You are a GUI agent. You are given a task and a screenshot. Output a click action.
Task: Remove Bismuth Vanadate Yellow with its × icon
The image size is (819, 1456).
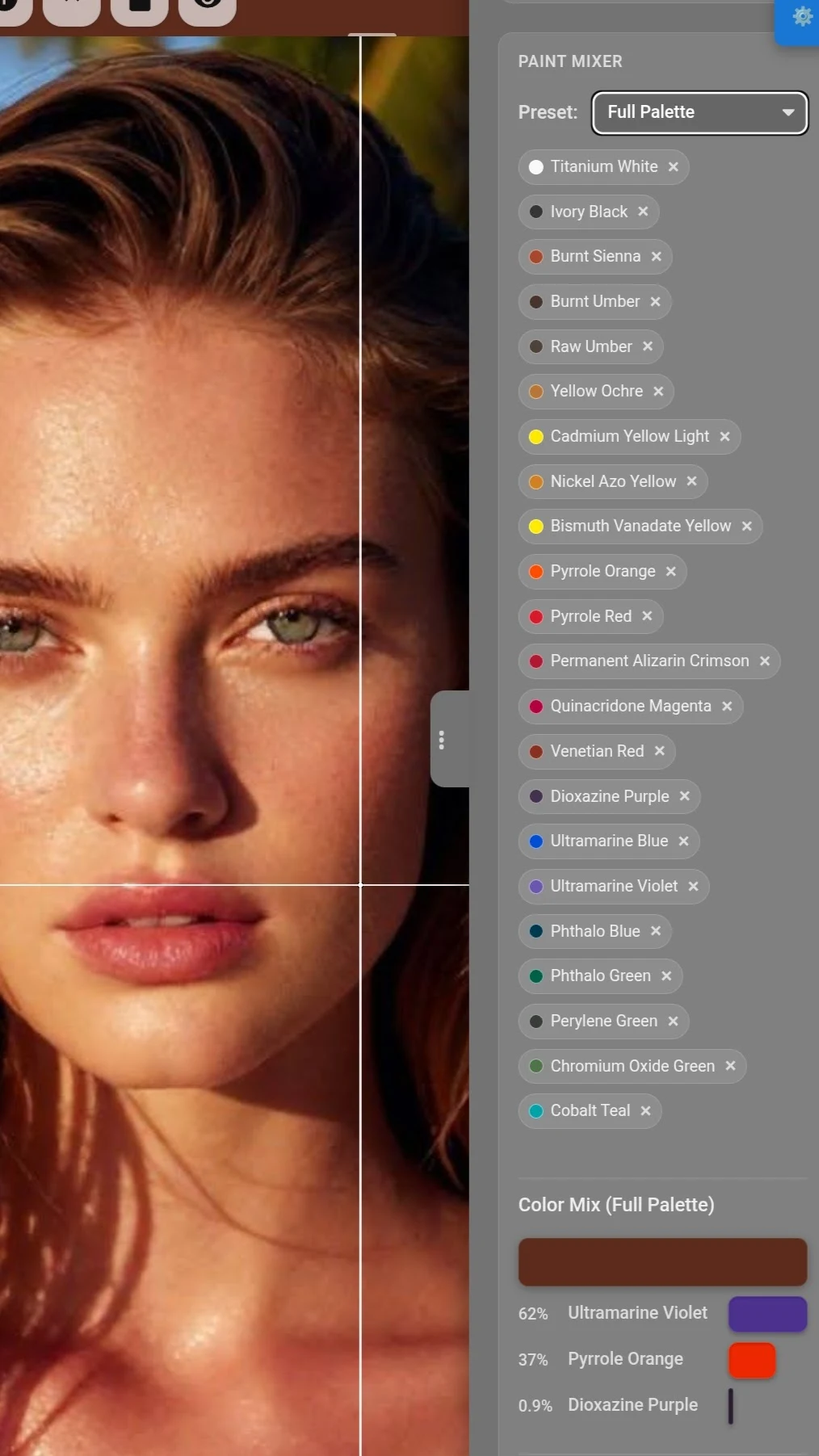coord(747,526)
